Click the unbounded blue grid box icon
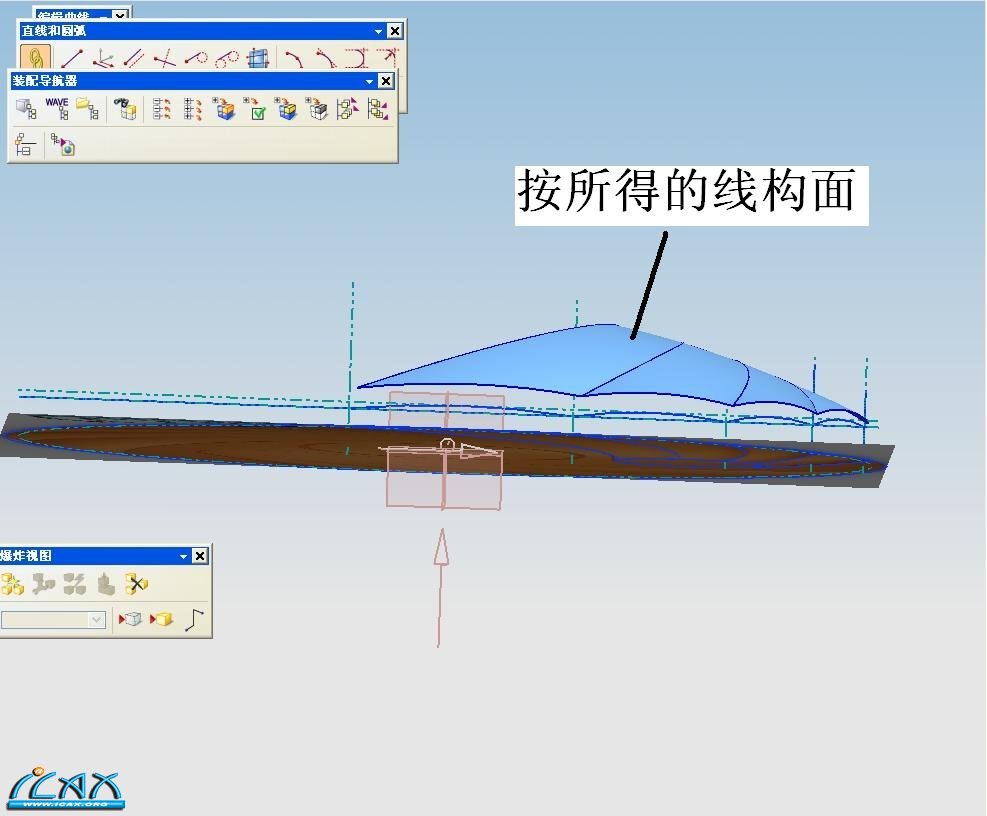 click(x=257, y=59)
